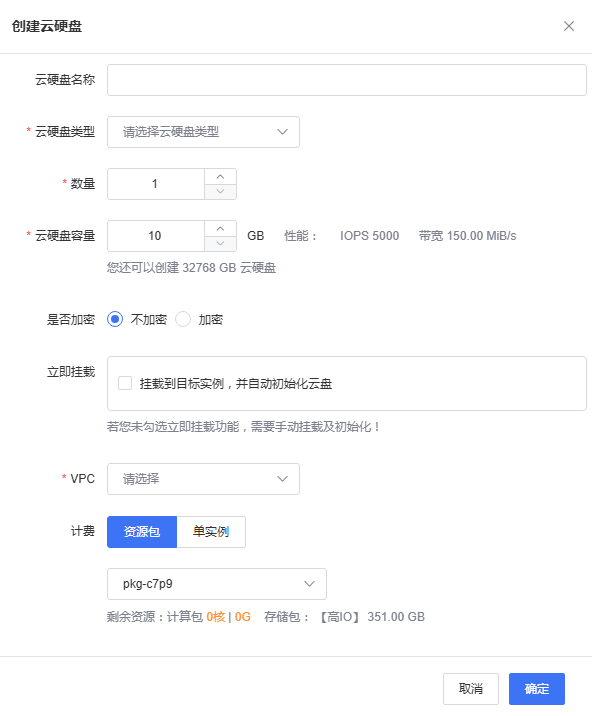
Task: Click the 确定 button
Action: tap(537, 689)
